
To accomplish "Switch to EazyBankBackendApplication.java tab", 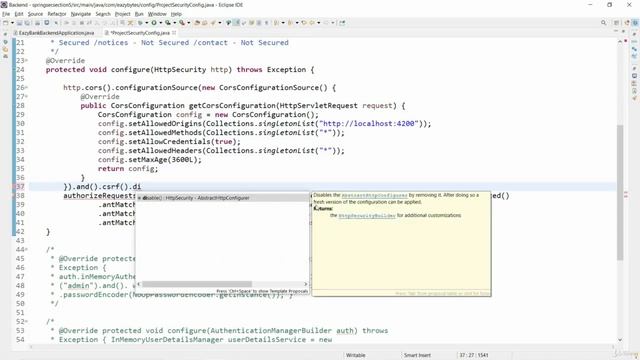I will click(53, 33).
